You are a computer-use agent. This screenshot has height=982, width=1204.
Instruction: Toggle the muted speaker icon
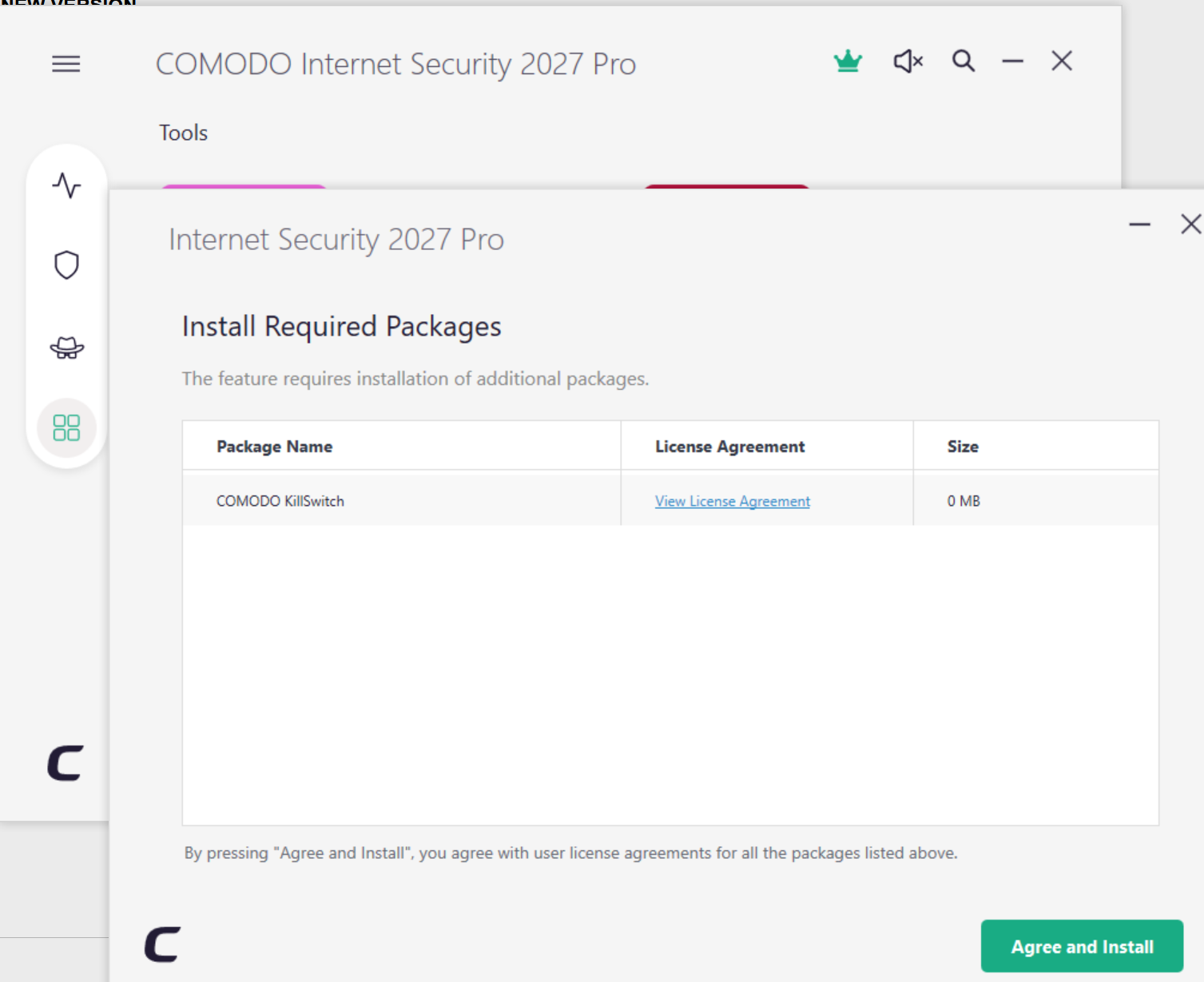[908, 62]
